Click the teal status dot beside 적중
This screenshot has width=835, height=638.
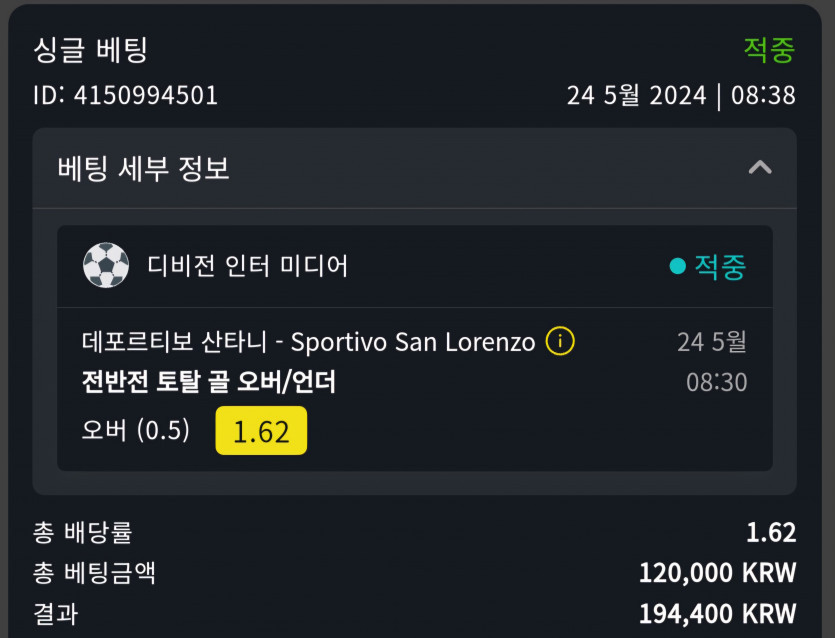677,266
